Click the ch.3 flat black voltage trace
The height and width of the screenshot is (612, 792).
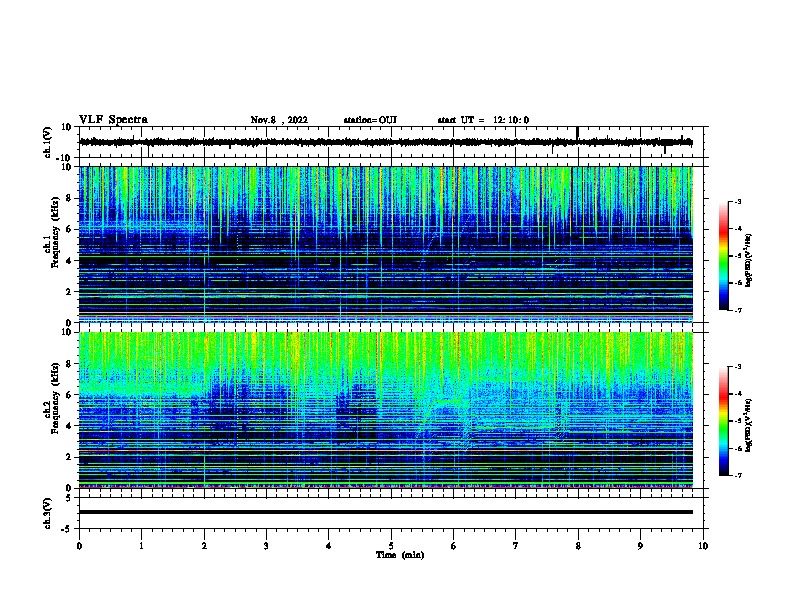tap(385, 512)
